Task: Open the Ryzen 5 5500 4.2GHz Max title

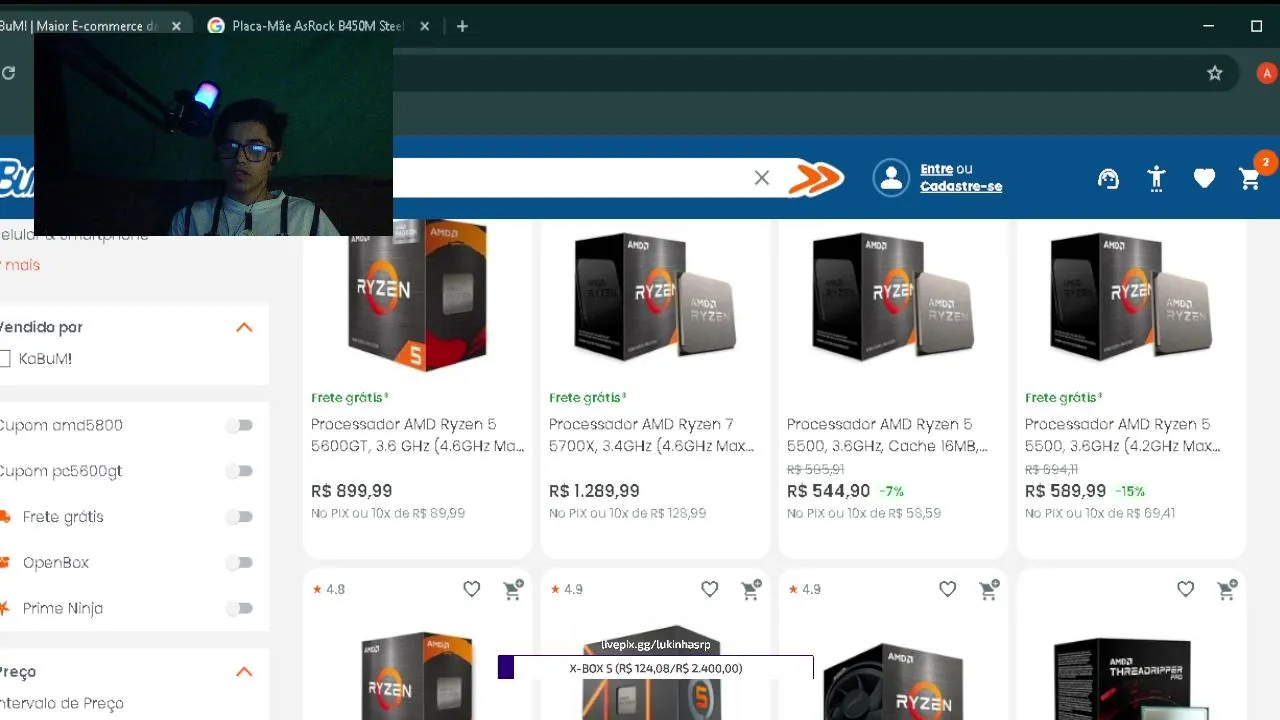Action: [x=1123, y=435]
